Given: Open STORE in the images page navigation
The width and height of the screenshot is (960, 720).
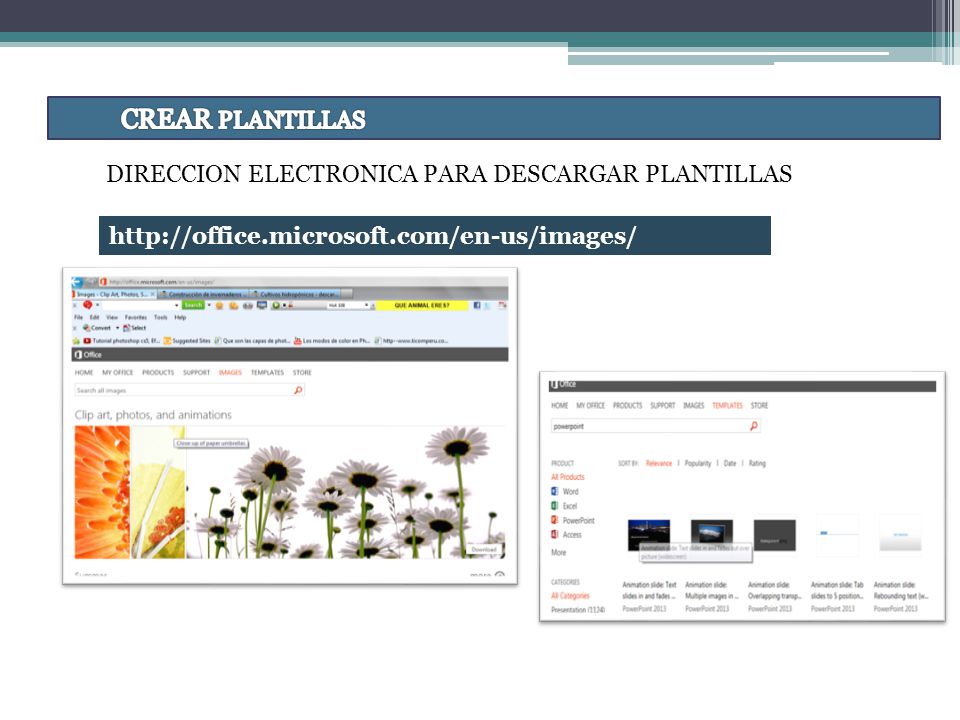Looking at the screenshot, I should coord(302,372).
